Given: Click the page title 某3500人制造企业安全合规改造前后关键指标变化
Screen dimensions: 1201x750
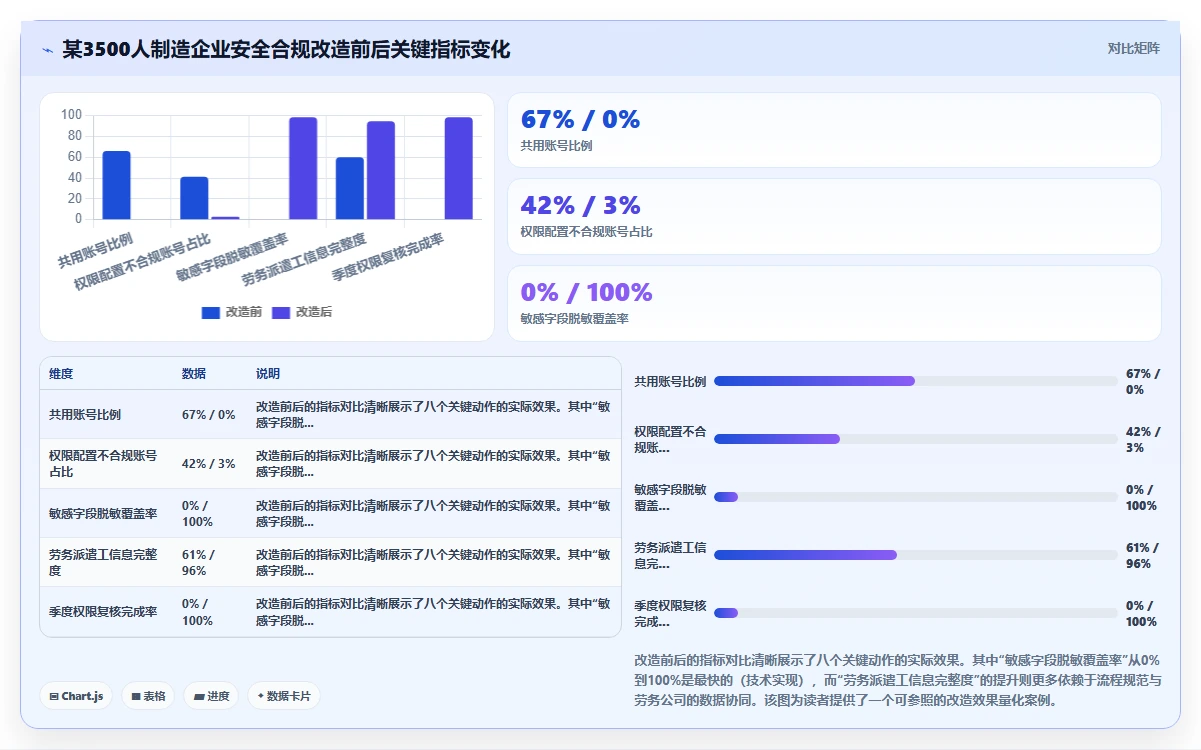Looking at the screenshot, I should pyautogui.click(x=286, y=49).
